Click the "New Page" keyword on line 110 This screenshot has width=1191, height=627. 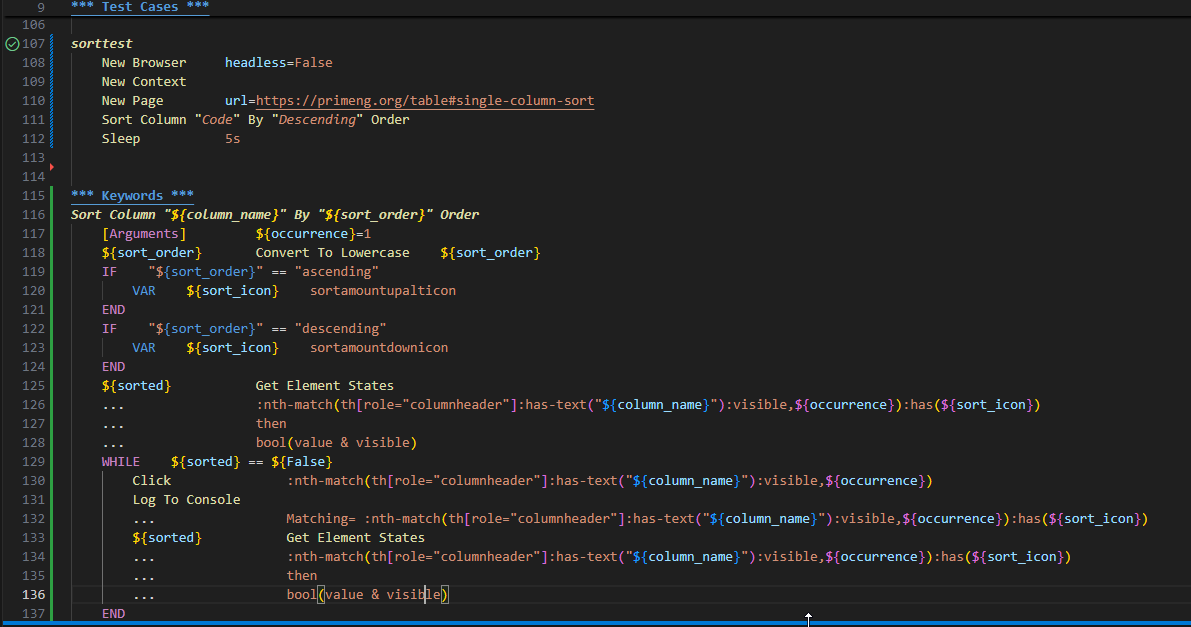point(132,101)
